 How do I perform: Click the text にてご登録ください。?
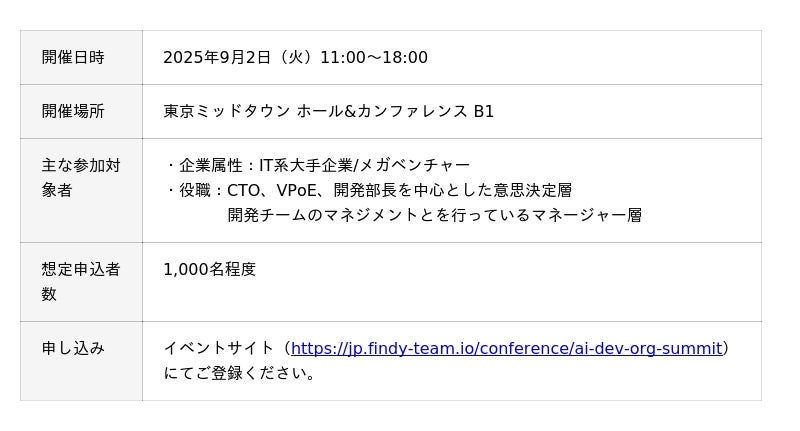coord(239,373)
